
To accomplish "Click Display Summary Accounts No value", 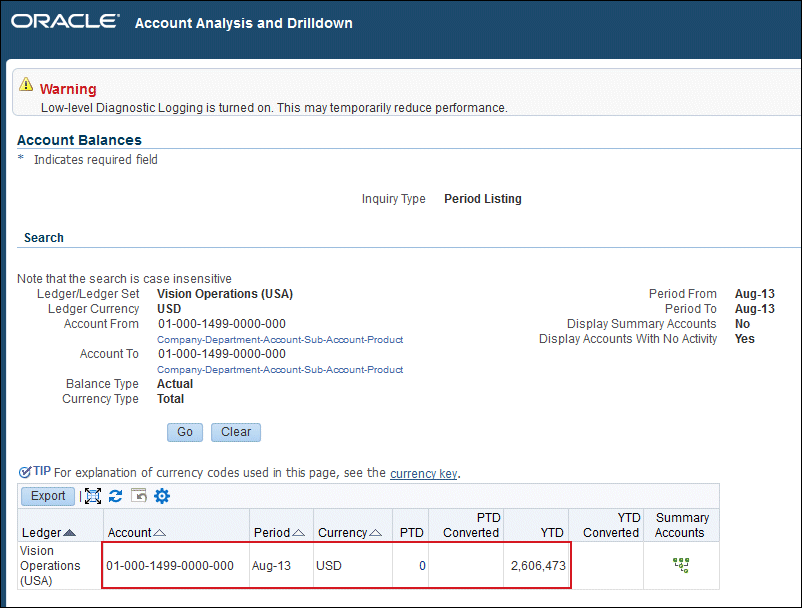I will (x=742, y=324).
